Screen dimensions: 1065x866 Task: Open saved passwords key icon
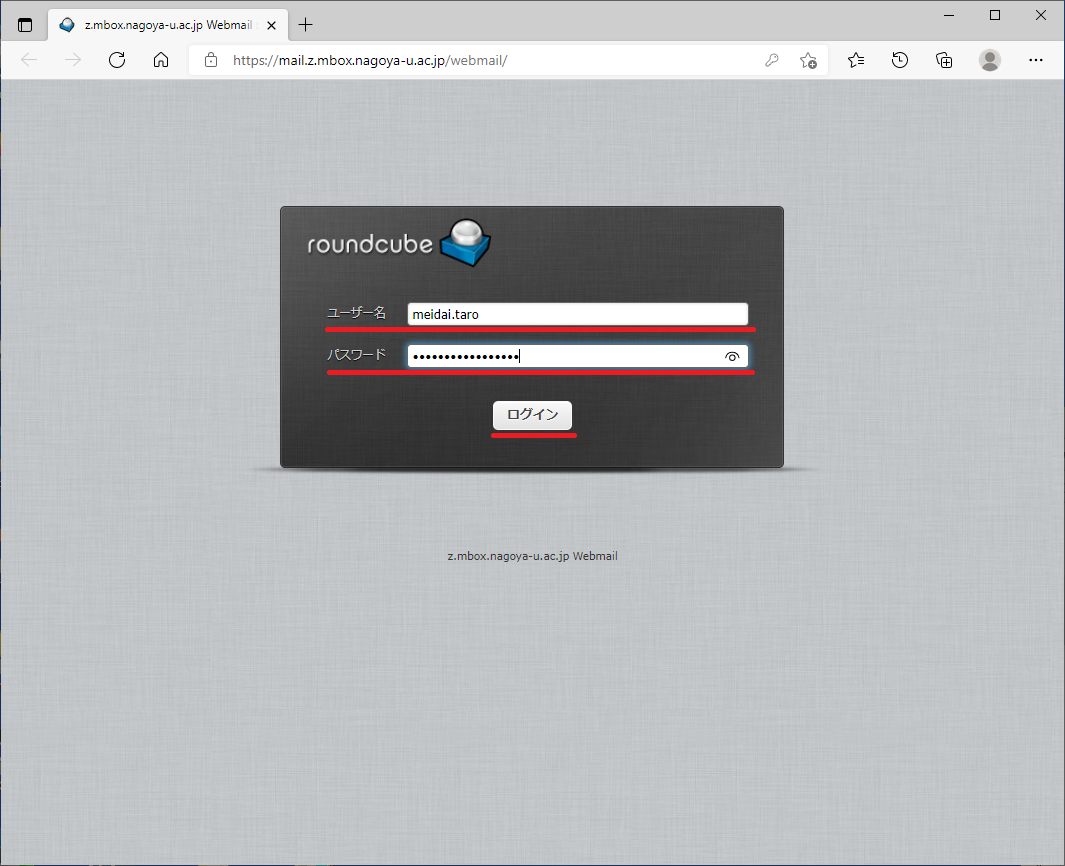pyautogui.click(x=772, y=60)
